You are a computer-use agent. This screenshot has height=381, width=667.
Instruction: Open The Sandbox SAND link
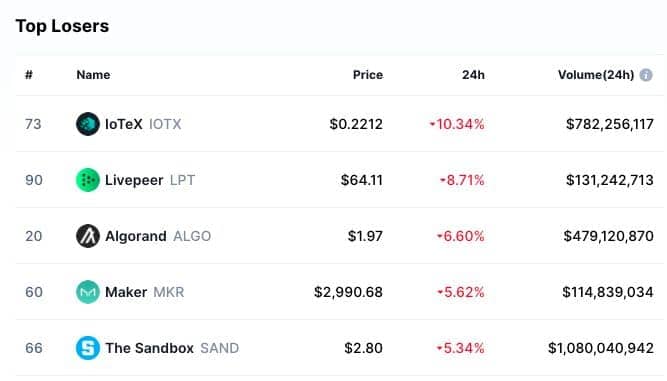pyautogui.click(x=172, y=348)
